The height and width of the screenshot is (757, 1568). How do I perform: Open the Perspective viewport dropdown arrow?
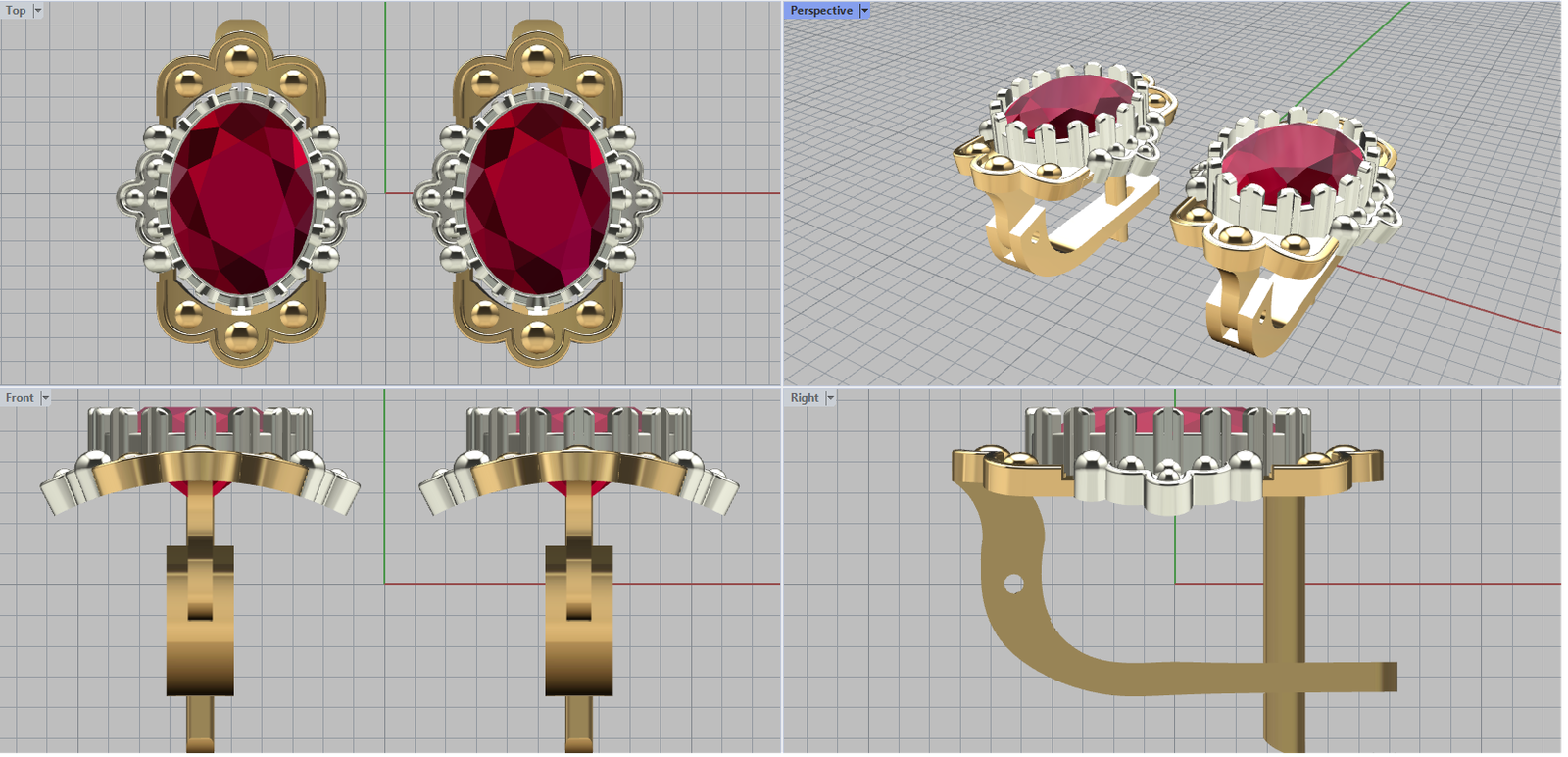864,11
